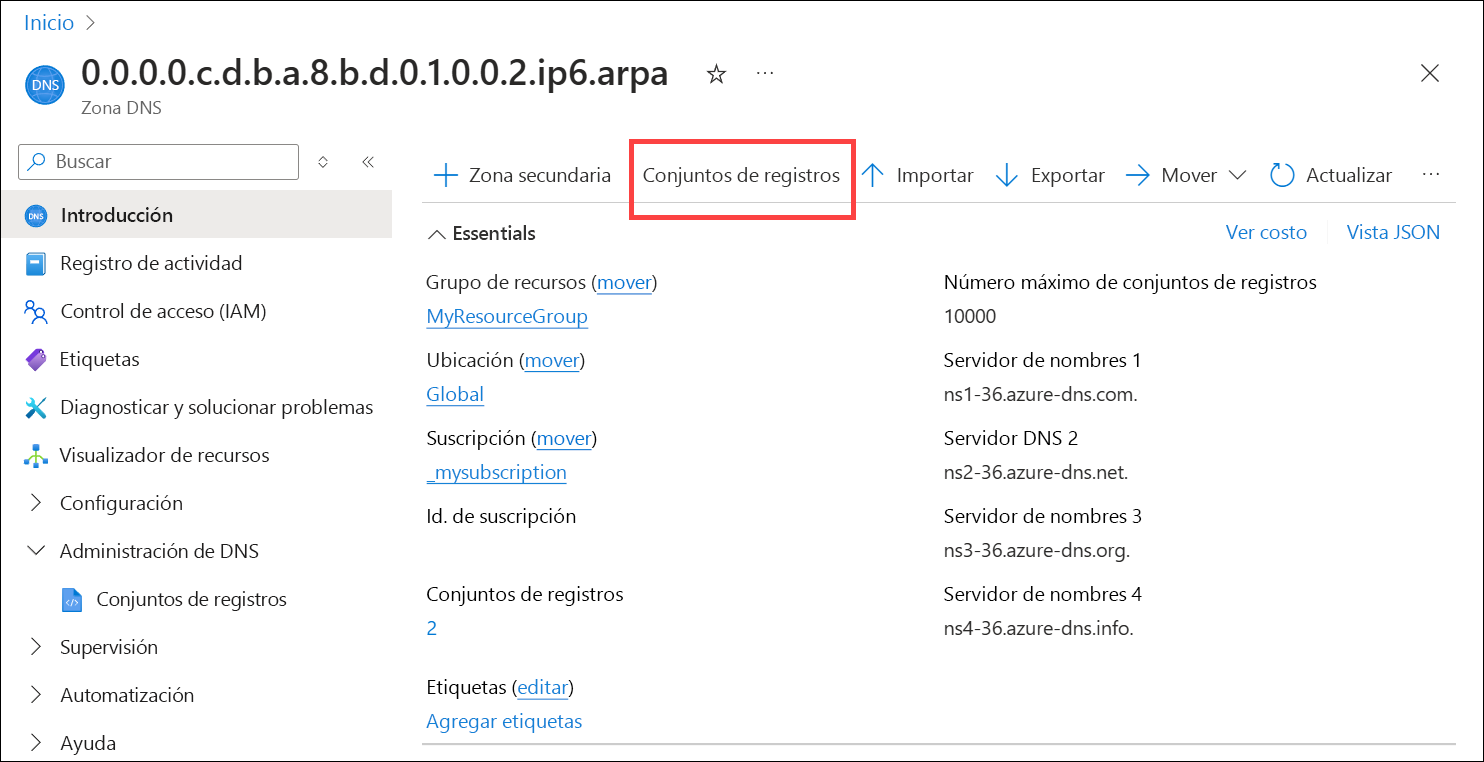Select Introducción in the sidebar
The width and height of the screenshot is (1484, 762).
pos(196,215)
